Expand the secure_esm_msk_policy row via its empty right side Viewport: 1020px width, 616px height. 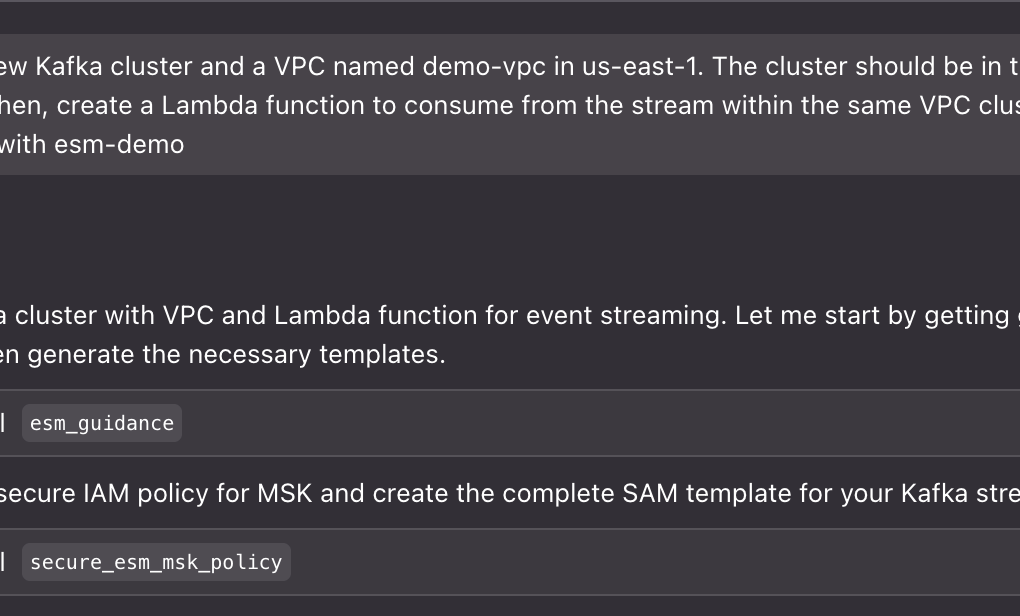pos(650,562)
